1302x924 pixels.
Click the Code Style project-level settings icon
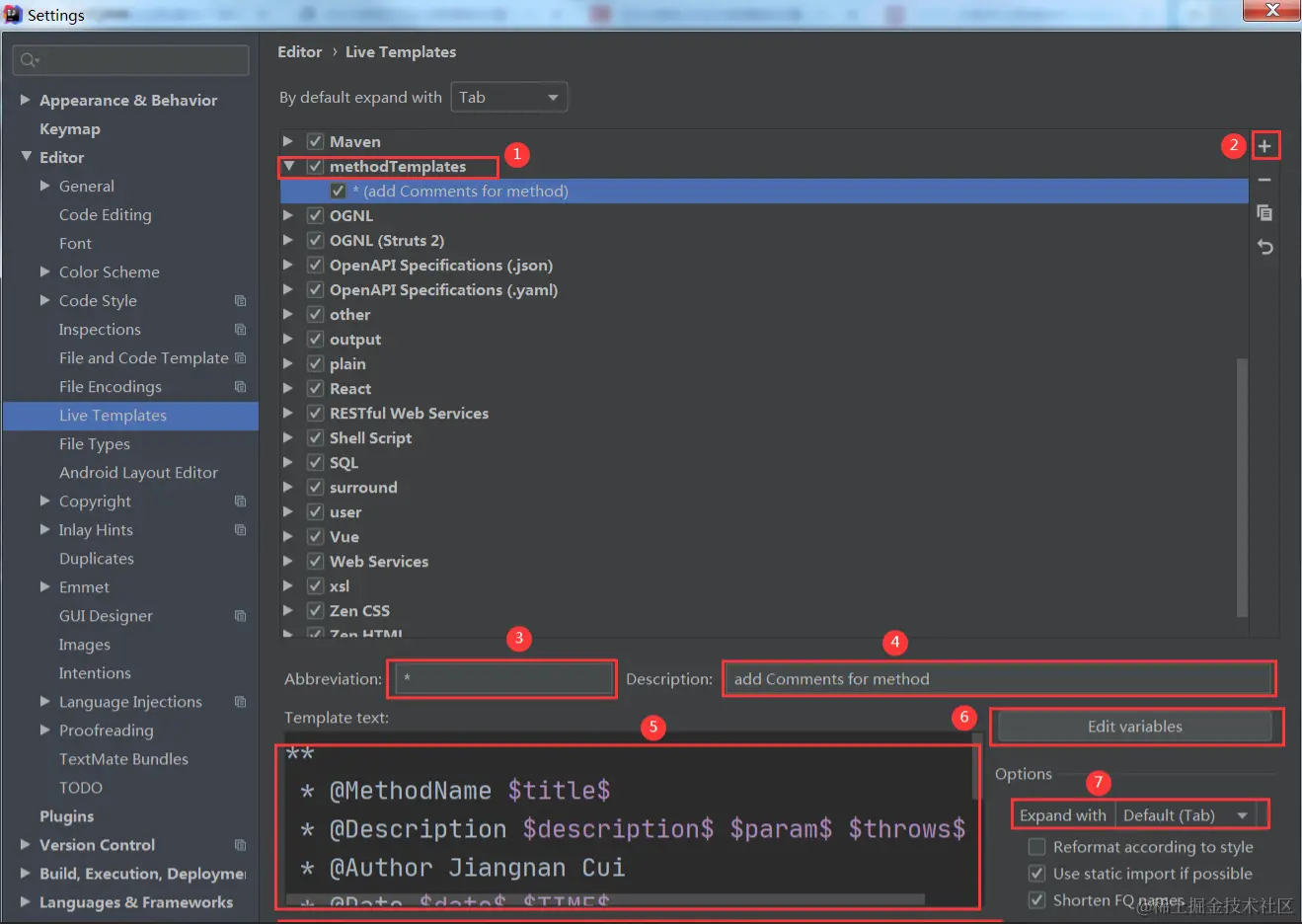pyautogui.click(x=240, y=300)
